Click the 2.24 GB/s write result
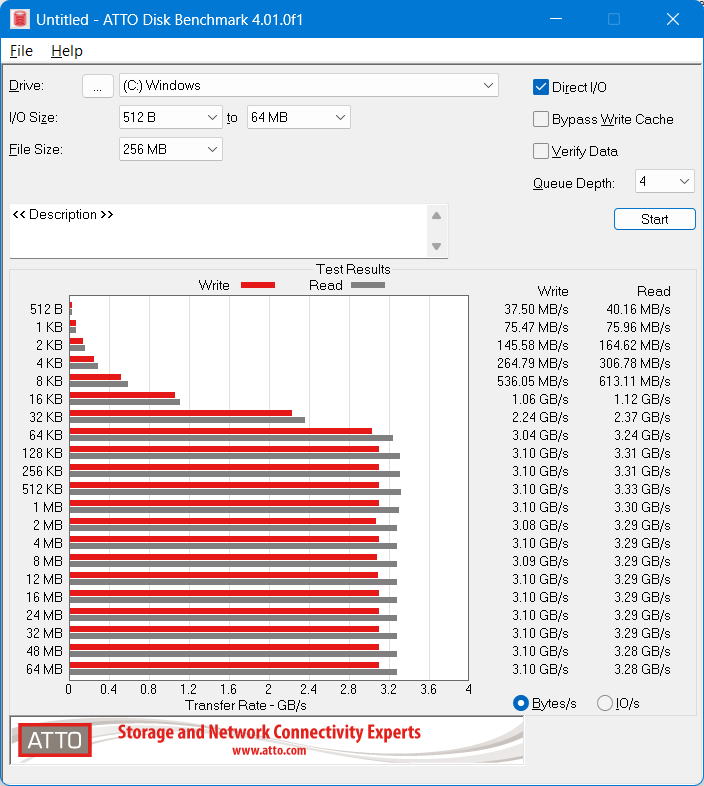704x786 pixels. (540, 417)
